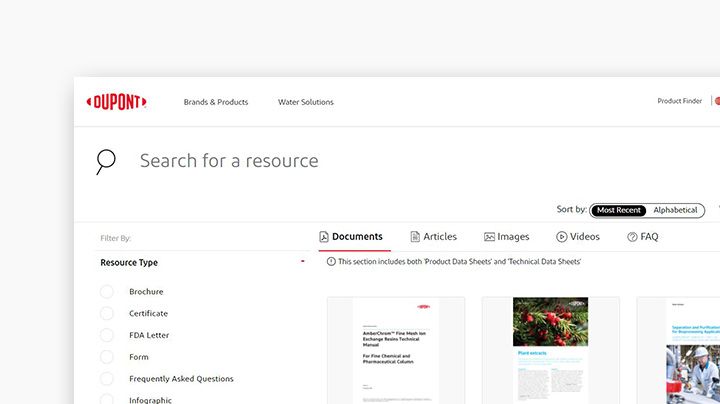The image size is (720, 404).
Task: Click the FAQ tab question mark icon
Action: click(632, 237)
